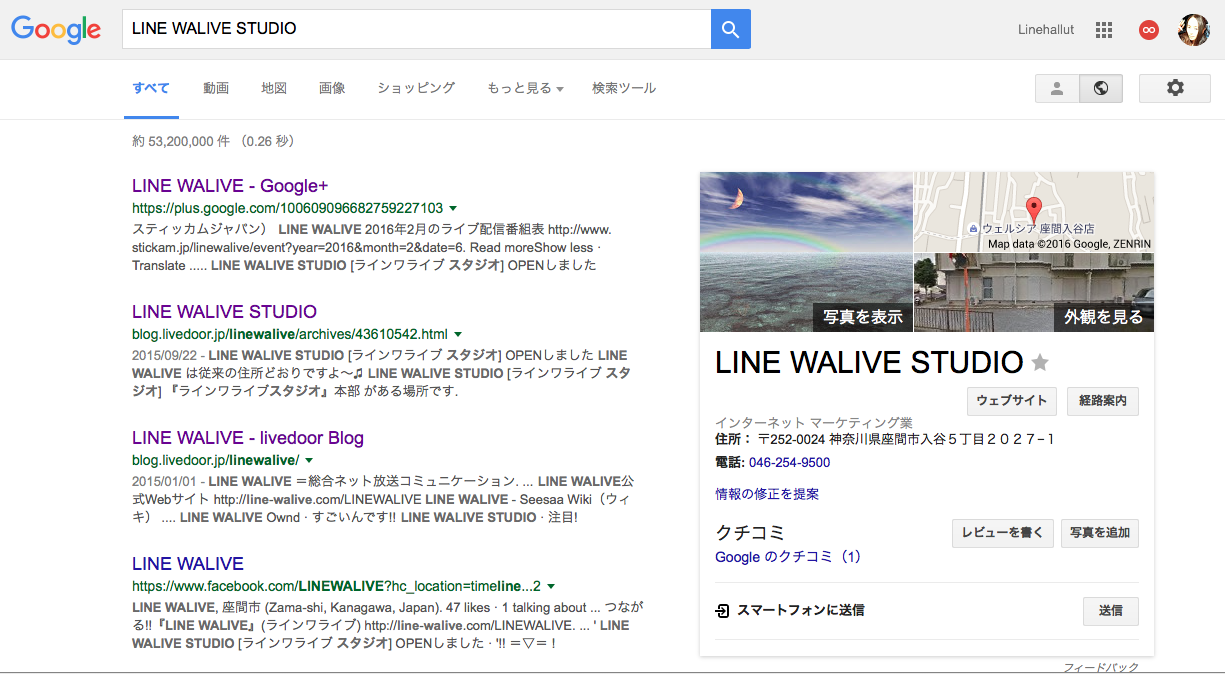The height and width of the screenshot is (674, 1225).
Task: Click the red map pin thumbnail
Action: click(1034, 211)
